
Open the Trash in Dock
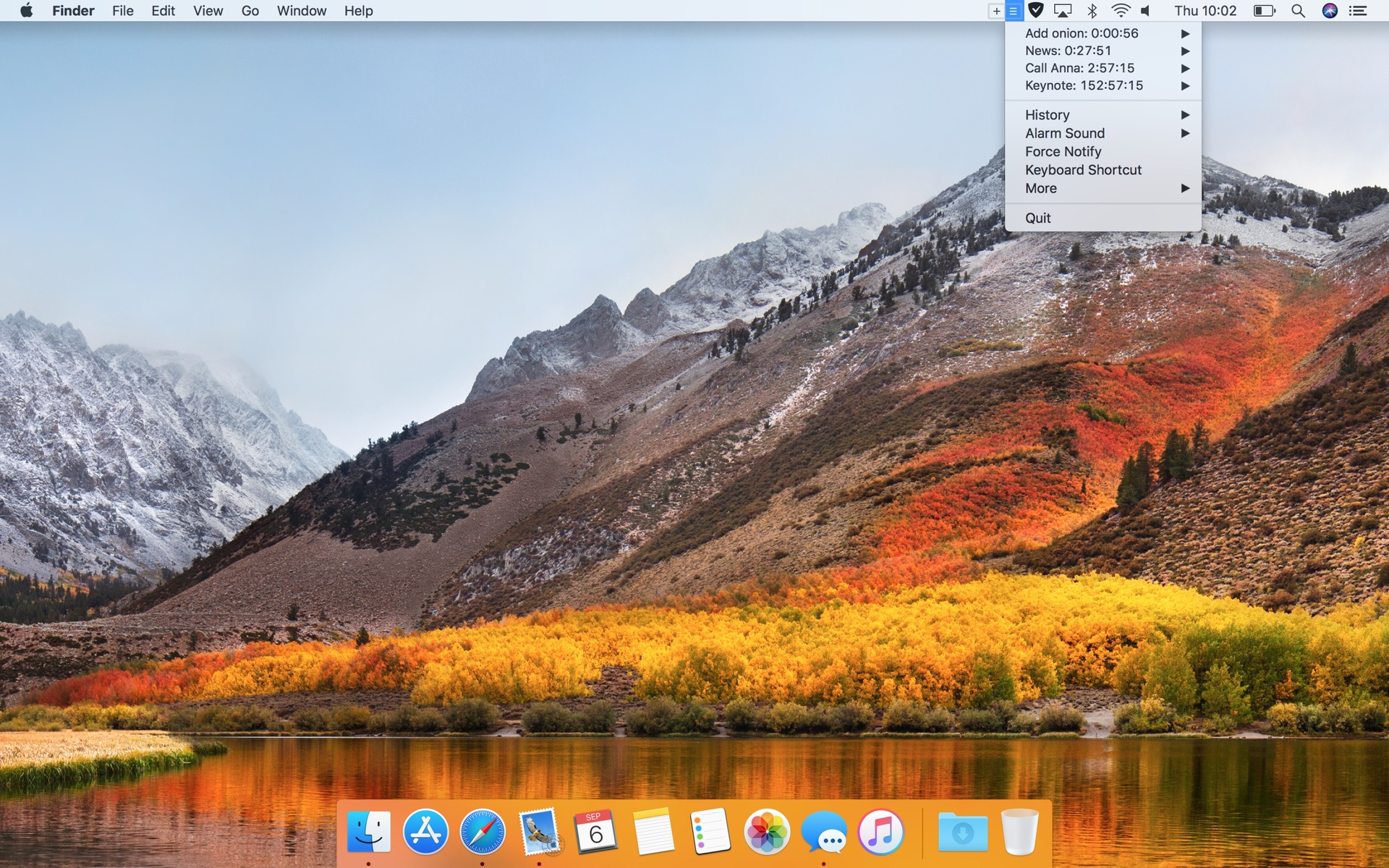tap(1019, 831)
